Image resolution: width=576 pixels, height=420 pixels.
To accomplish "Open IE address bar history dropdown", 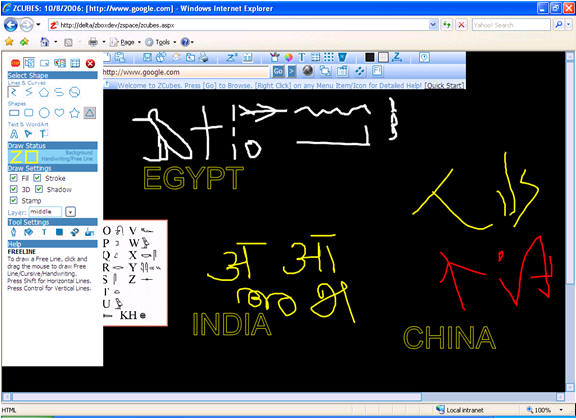I will click(433, 25).
